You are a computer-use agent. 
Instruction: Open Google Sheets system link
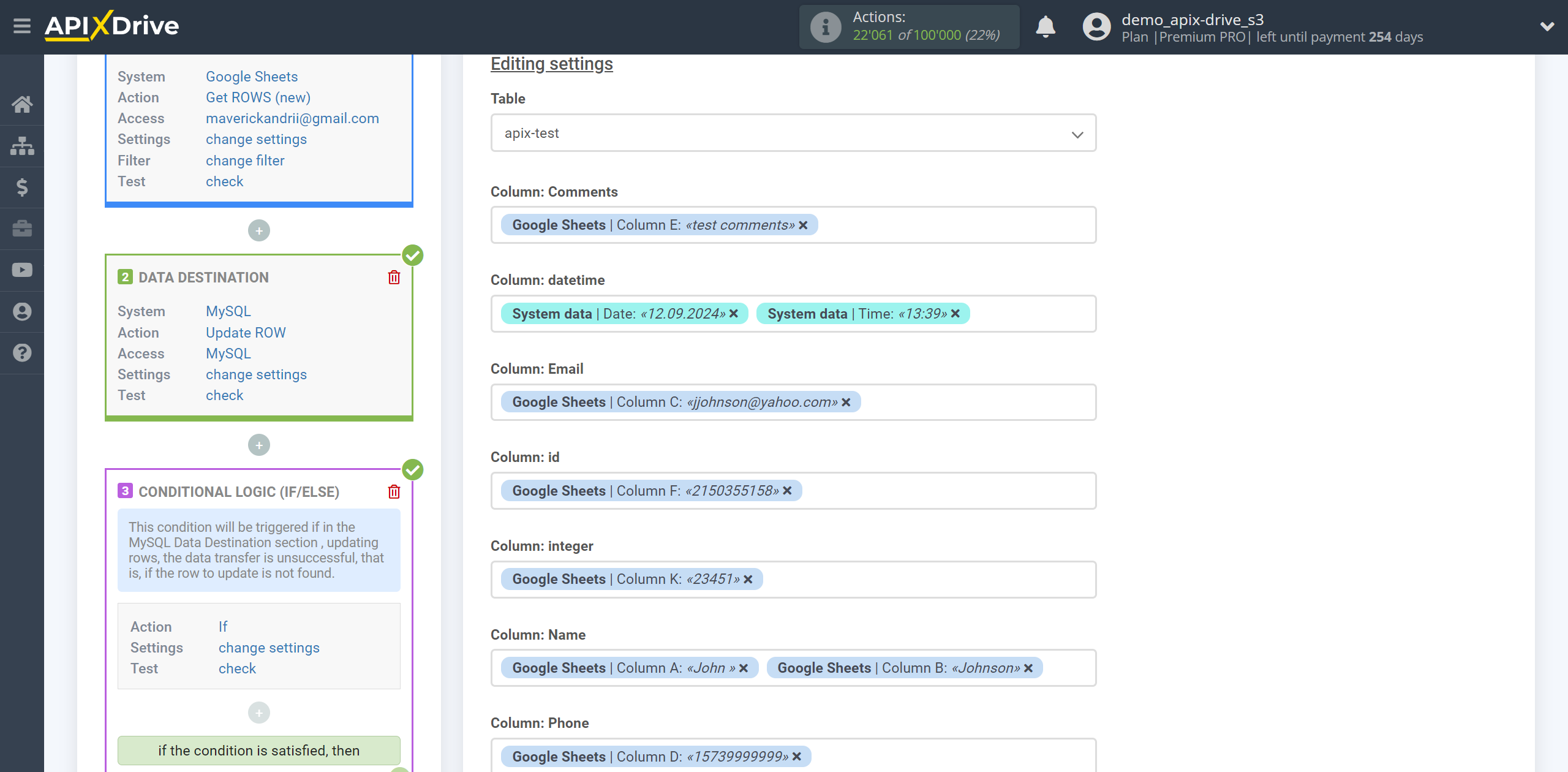pyautogui.click(x=252, y=77)
